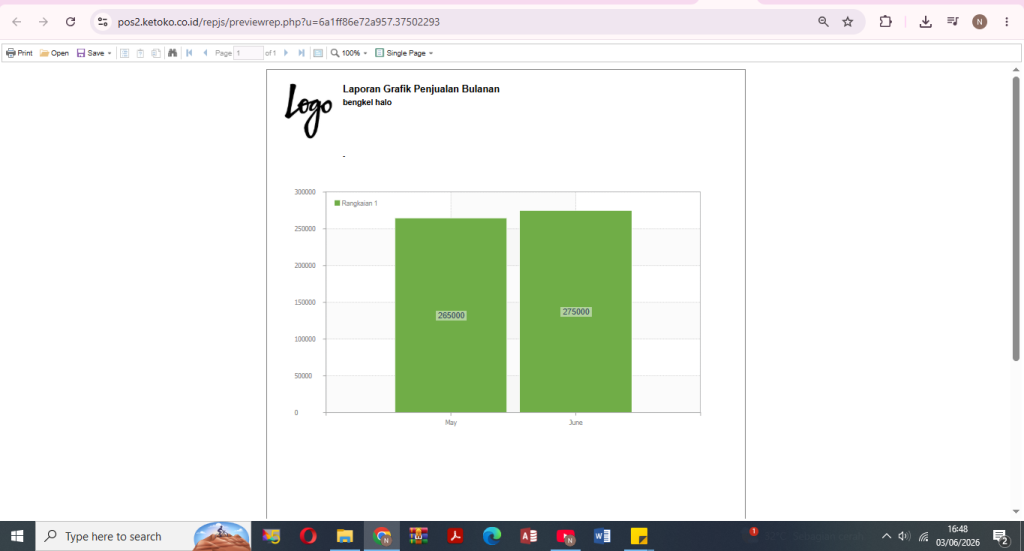Screen dimensions: 1024x551
Task: Click the resources/thumbnails icon
Action: click(x=156, y=53)
